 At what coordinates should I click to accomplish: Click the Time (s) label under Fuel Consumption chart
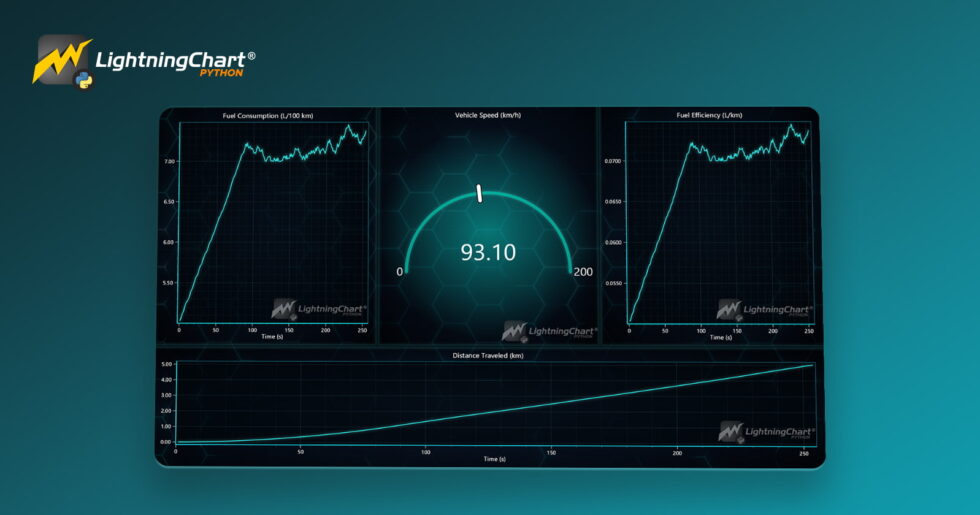point(272,336)
